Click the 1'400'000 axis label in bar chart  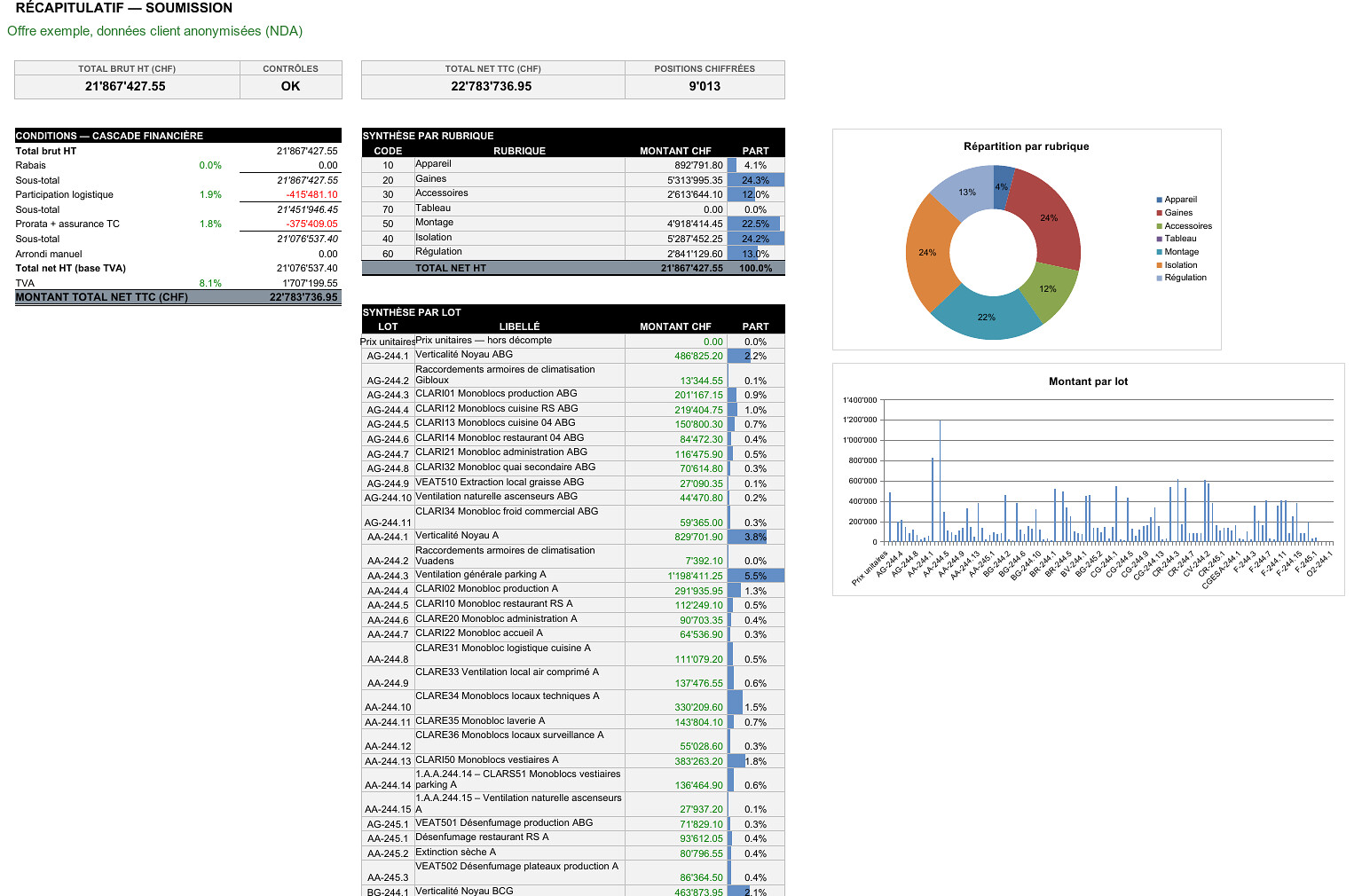[x=860, y=400]
